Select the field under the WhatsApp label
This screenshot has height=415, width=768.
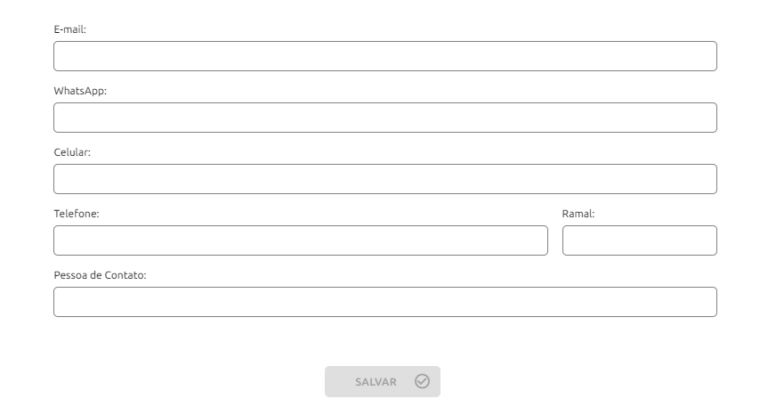coord(385,118)
